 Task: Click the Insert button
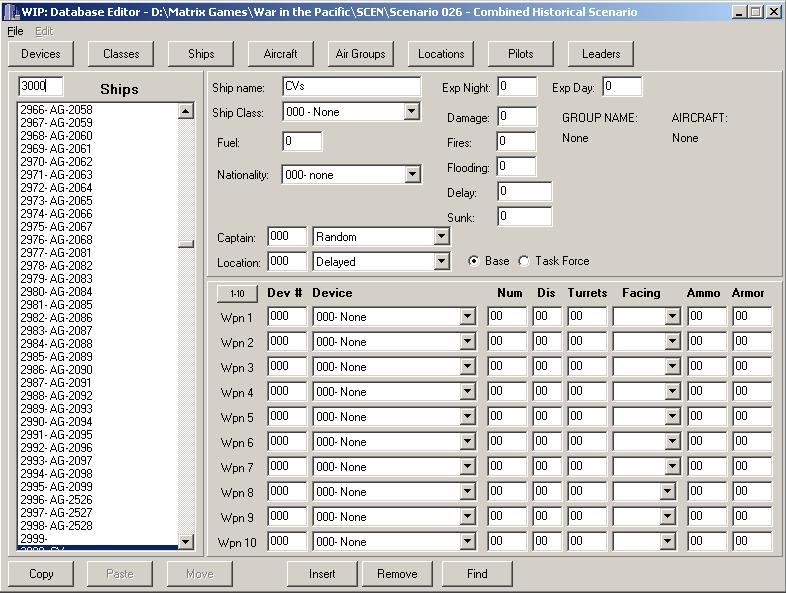click(x=322, y=573)
